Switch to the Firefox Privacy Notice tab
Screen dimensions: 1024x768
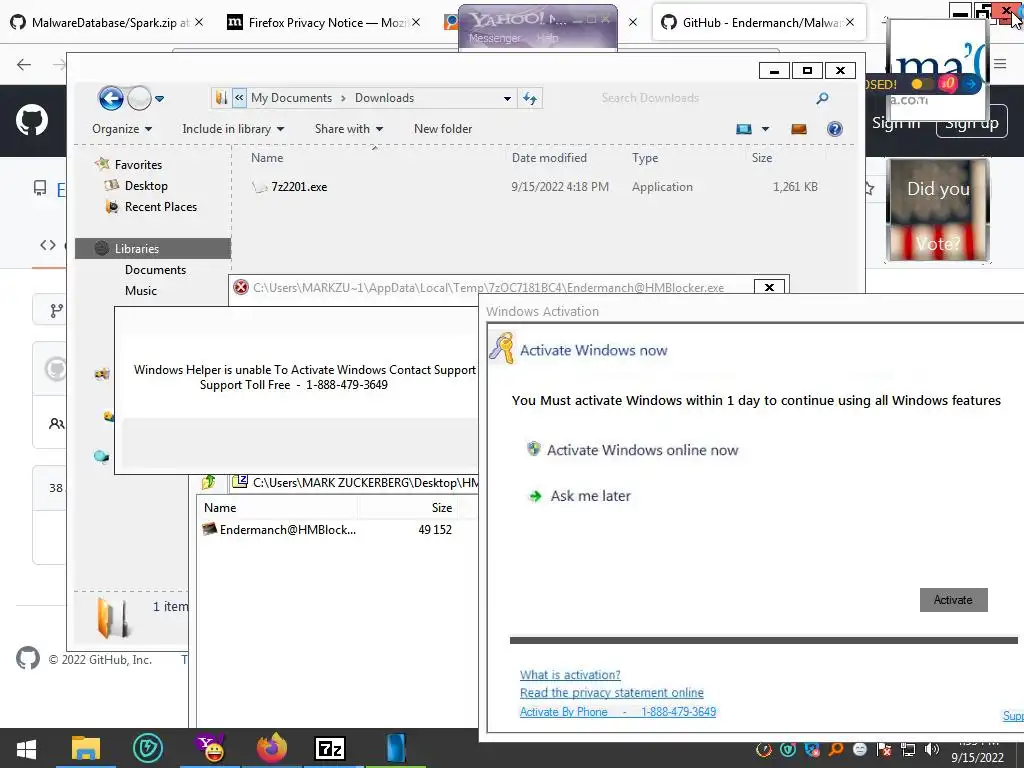323,22
